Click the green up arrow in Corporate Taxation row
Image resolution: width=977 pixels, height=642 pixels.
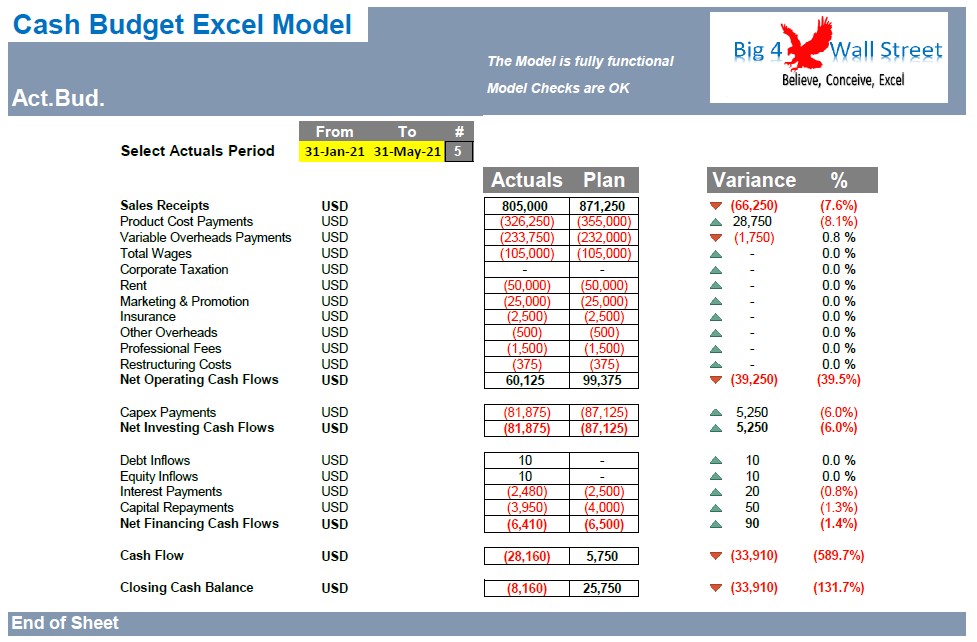coord(716,270)
